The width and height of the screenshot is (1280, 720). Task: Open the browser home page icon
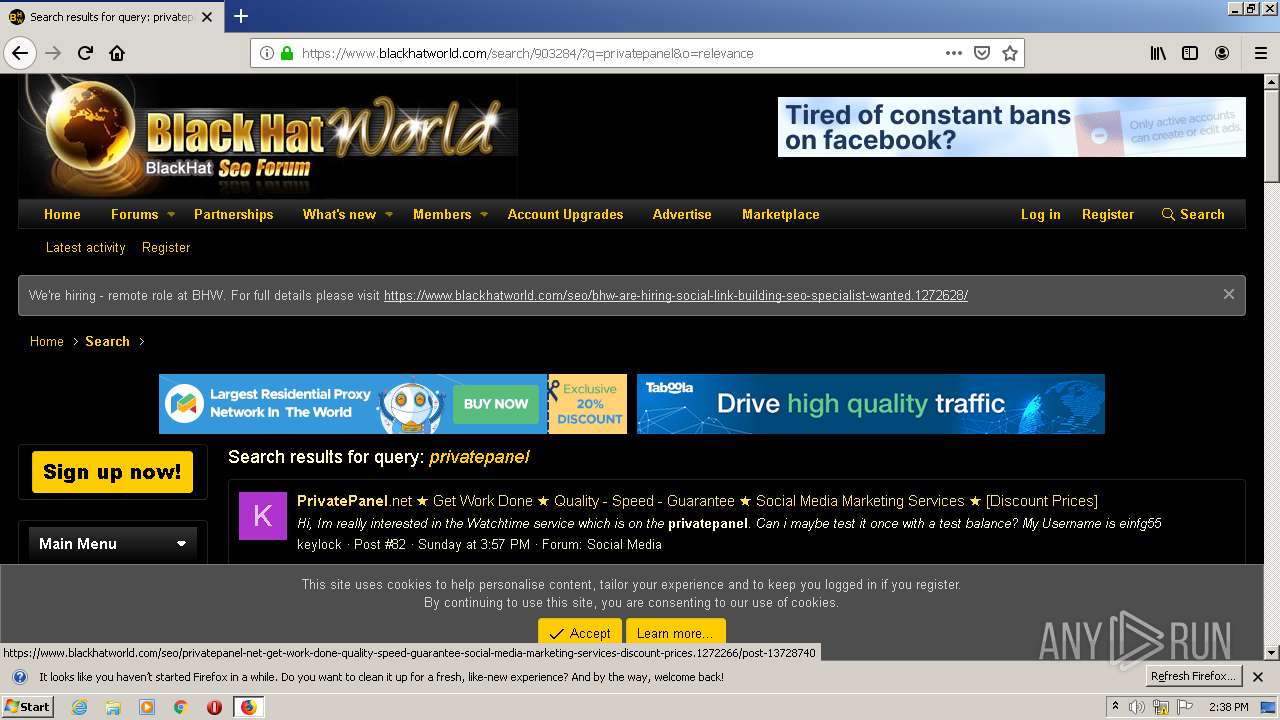pos(117,53)
